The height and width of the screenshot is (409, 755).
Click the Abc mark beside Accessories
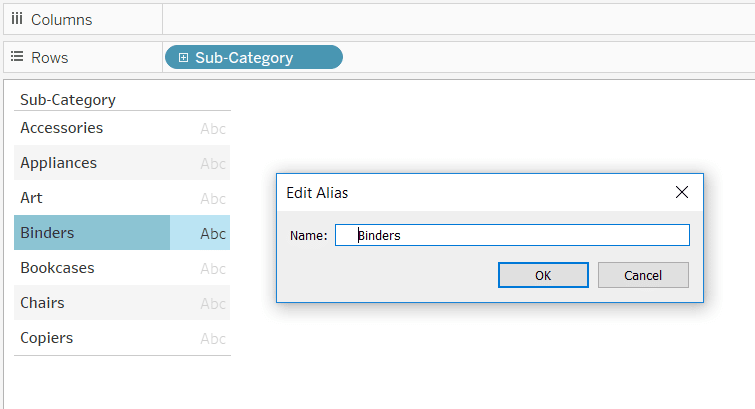tap(213, 129)
